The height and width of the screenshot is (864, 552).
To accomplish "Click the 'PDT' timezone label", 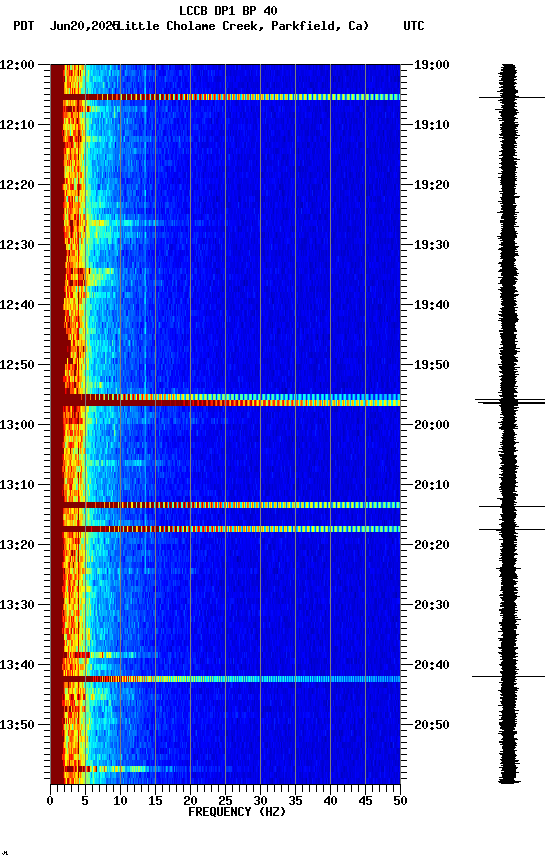I will (x=24, y=26).
